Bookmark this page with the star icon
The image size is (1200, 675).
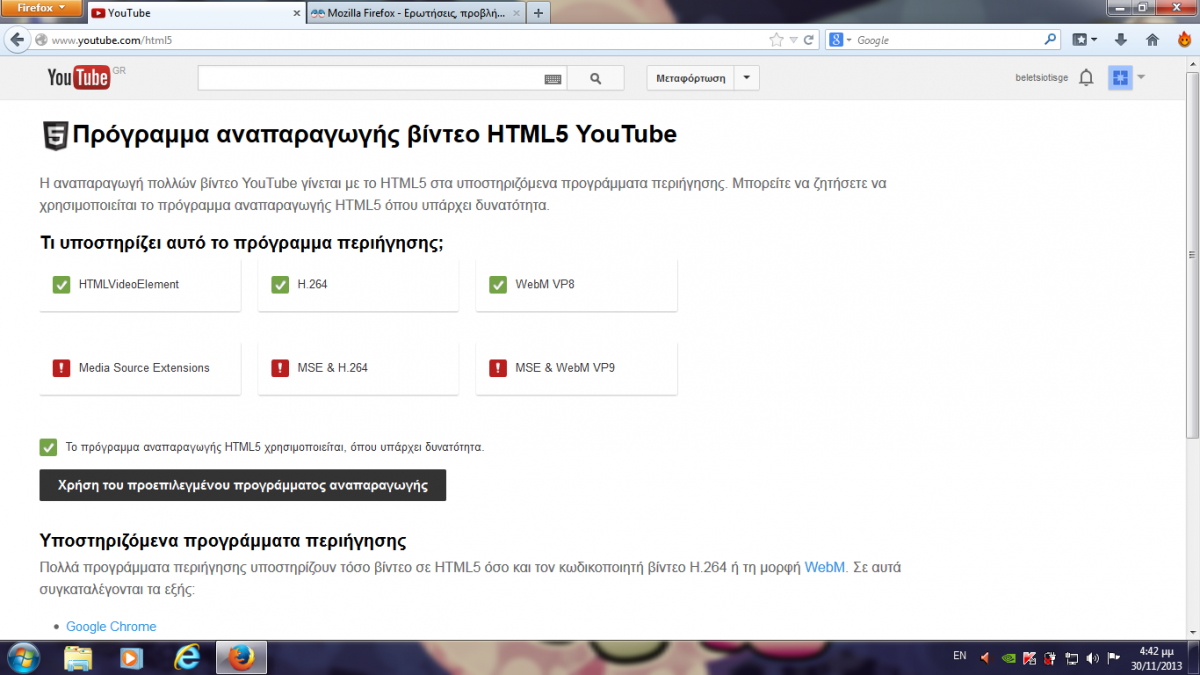tap(776, 40)
